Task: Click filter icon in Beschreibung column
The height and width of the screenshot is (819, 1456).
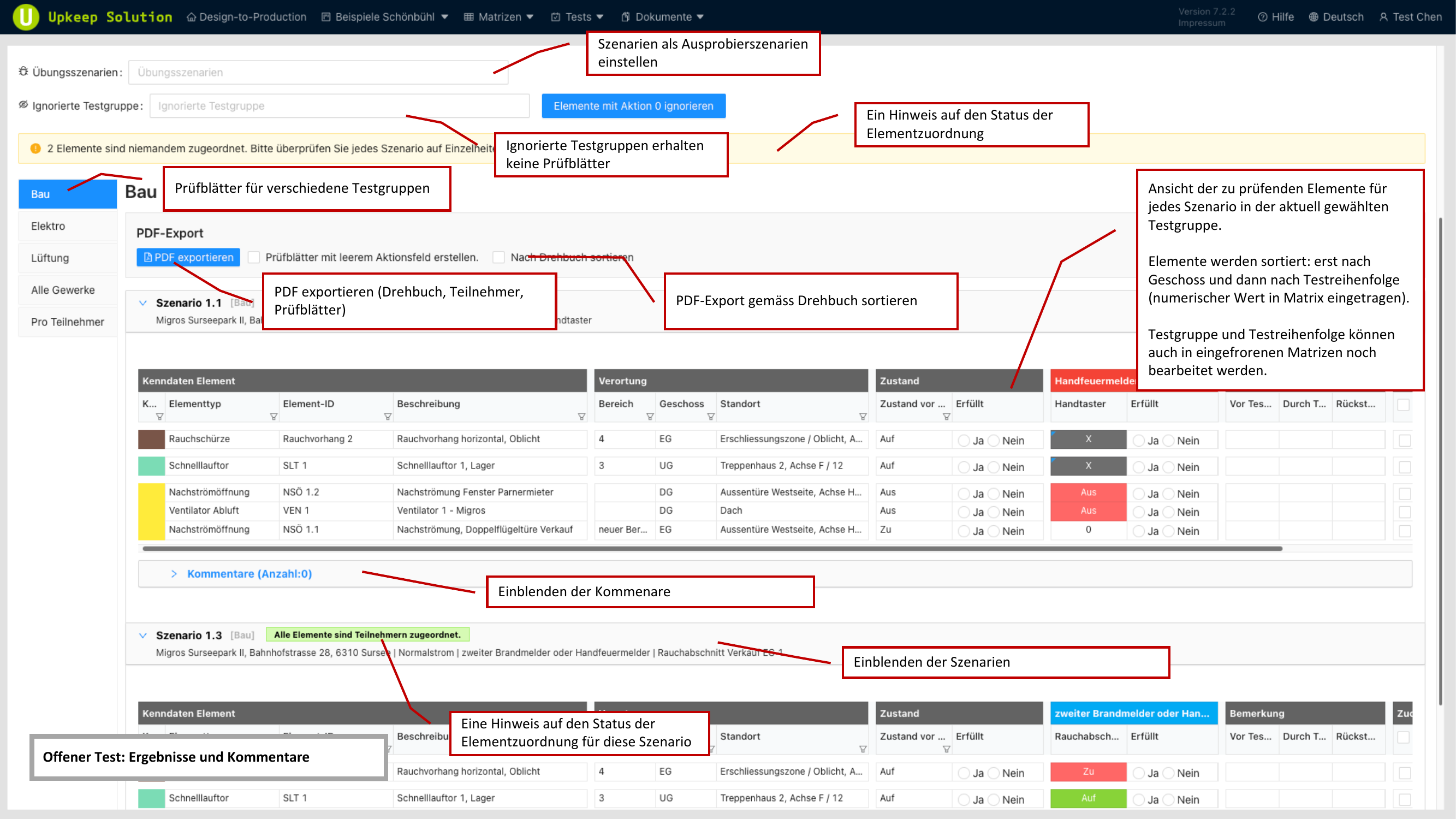Action: coord(581,417)
